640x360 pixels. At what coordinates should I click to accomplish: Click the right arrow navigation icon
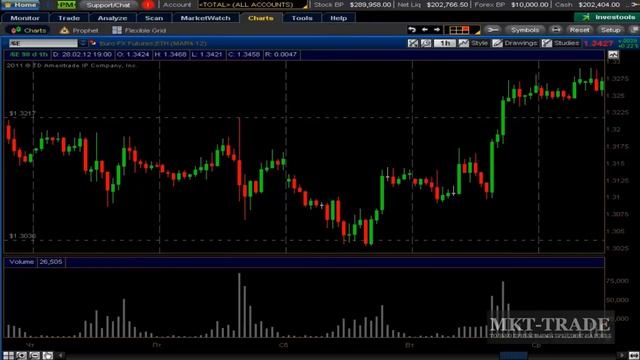tap(437, 29)
